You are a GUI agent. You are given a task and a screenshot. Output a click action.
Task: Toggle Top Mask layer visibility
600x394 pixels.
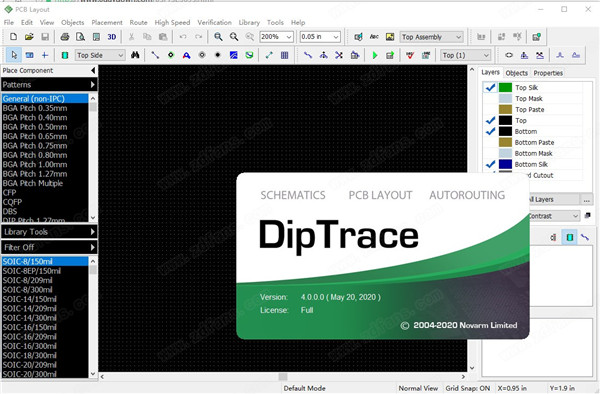click(x=490, y=98)
